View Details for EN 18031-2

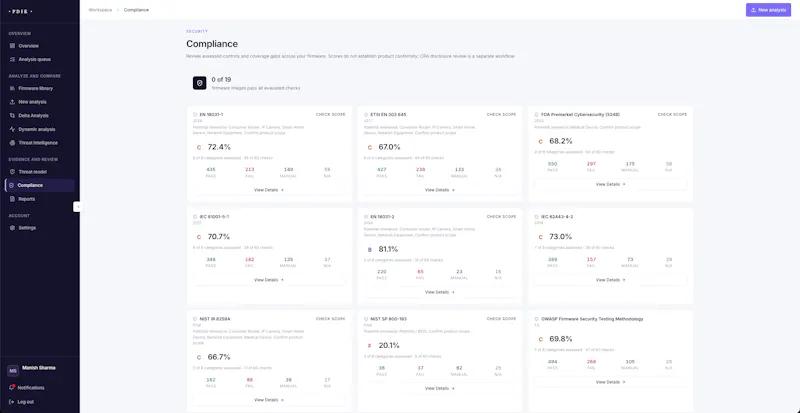pyautogui.click(x=440, y=293)
